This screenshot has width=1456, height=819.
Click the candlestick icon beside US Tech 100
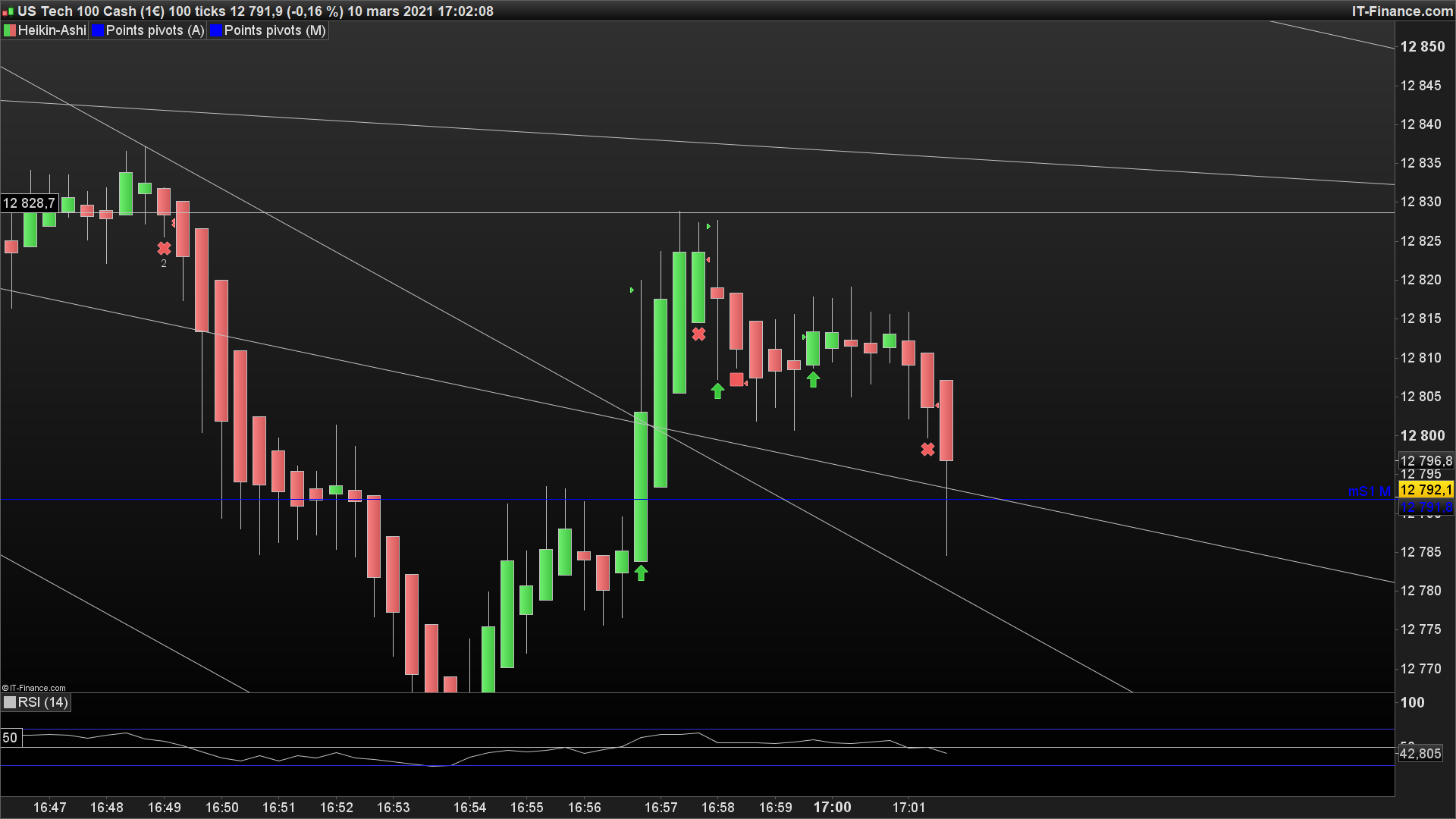(8, 11)
